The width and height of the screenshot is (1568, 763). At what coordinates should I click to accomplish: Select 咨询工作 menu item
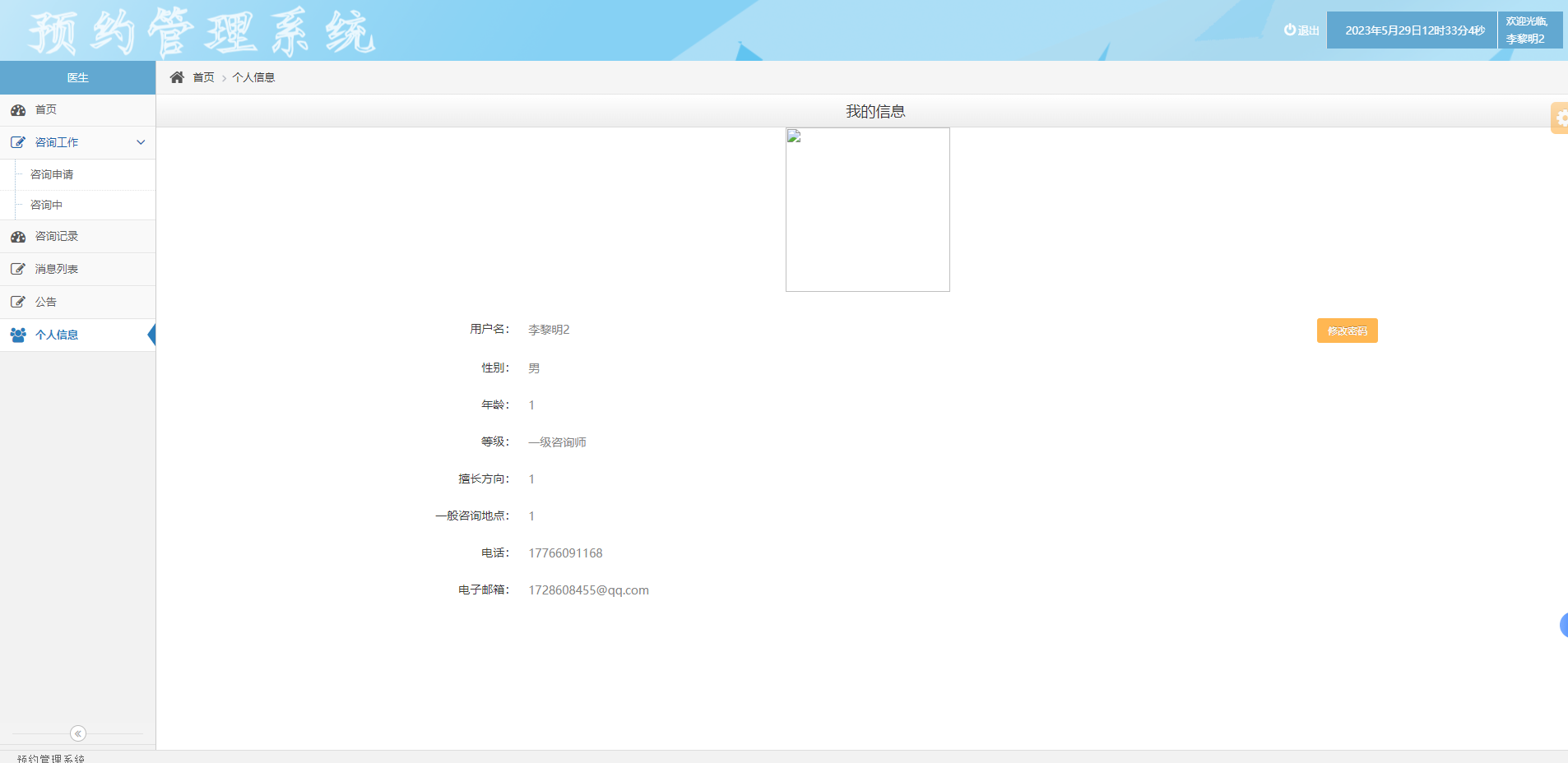click(77, 142)
